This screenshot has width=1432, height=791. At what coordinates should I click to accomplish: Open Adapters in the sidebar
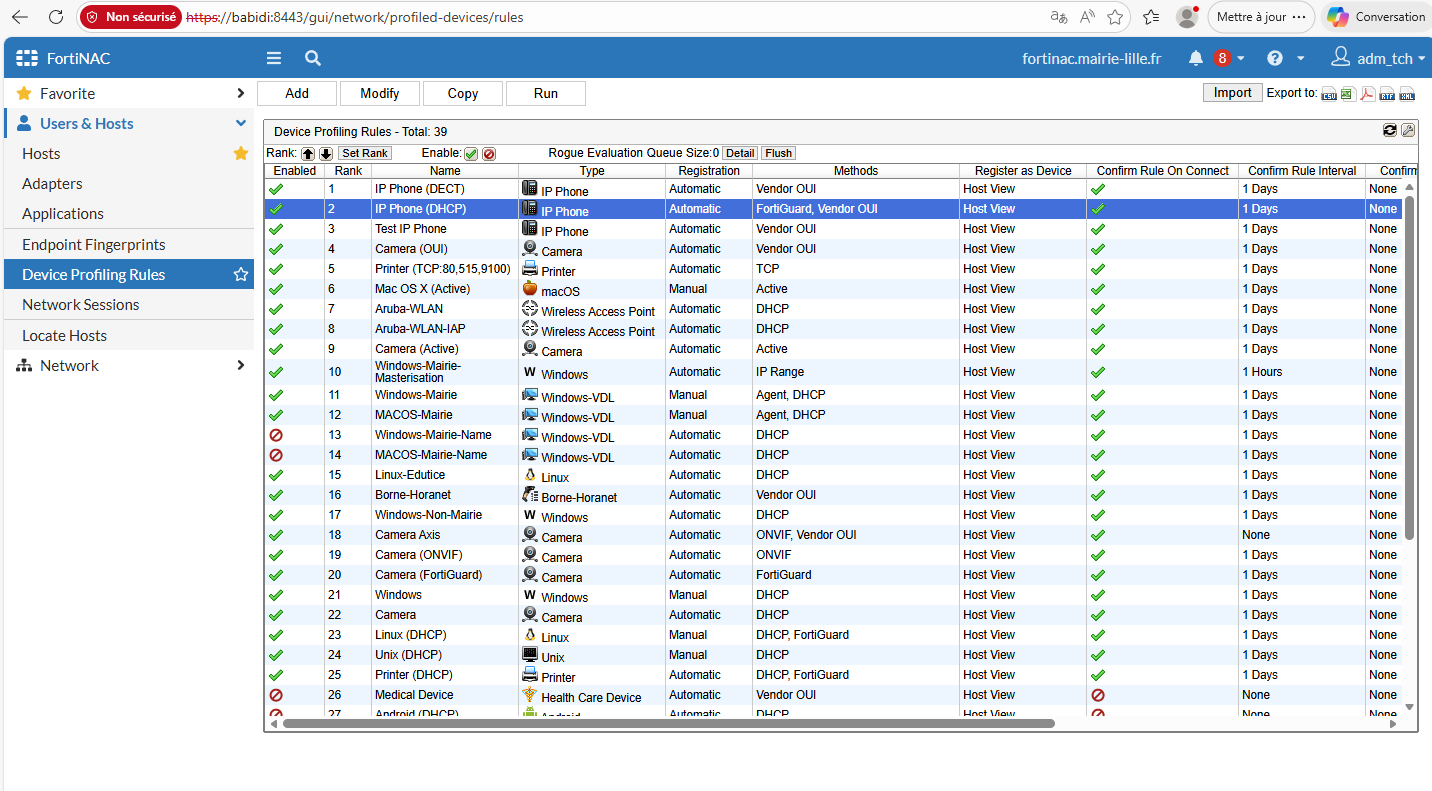pyautogui.click(x=52, y=183)
